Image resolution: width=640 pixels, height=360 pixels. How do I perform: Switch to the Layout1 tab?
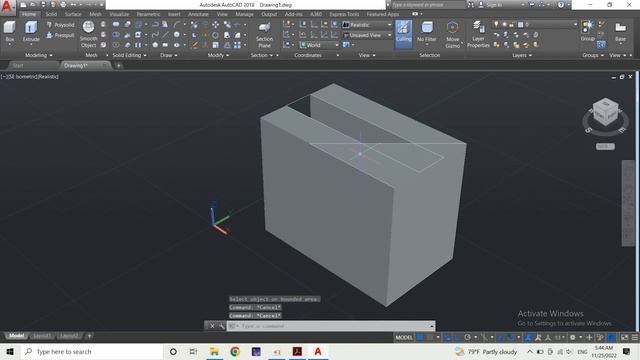42,336
